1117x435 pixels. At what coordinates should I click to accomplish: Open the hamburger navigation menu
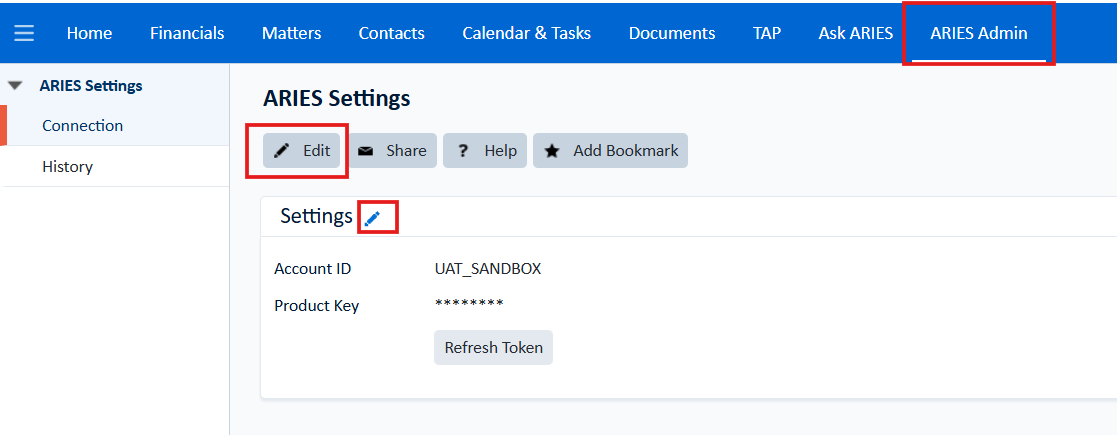point(24,33)
